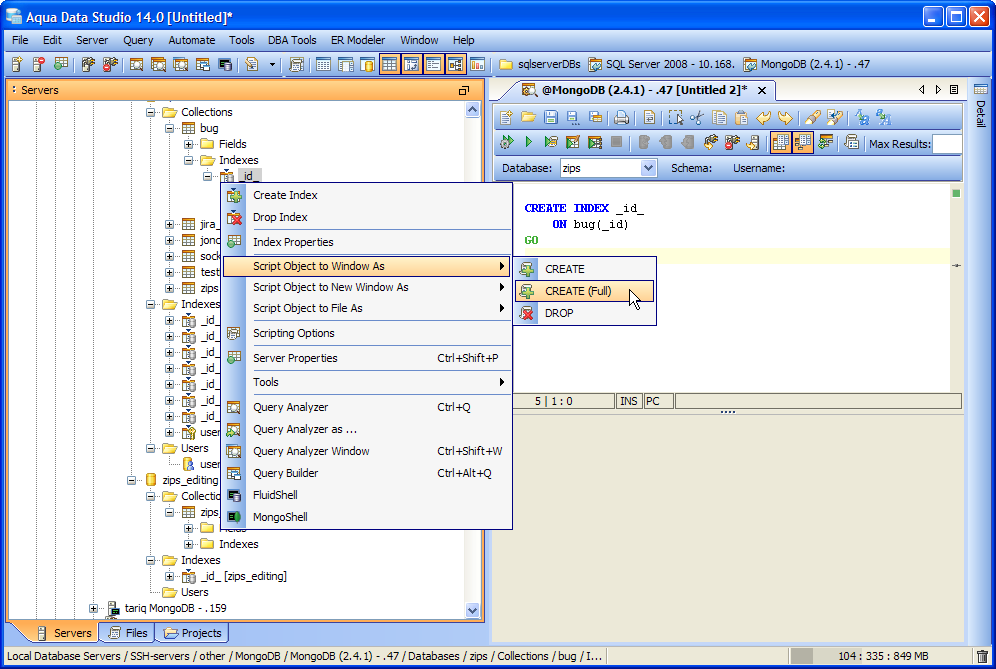Screen dimensions: 996x669
Task: Click the Redo arrow icon
Action: 786,118
